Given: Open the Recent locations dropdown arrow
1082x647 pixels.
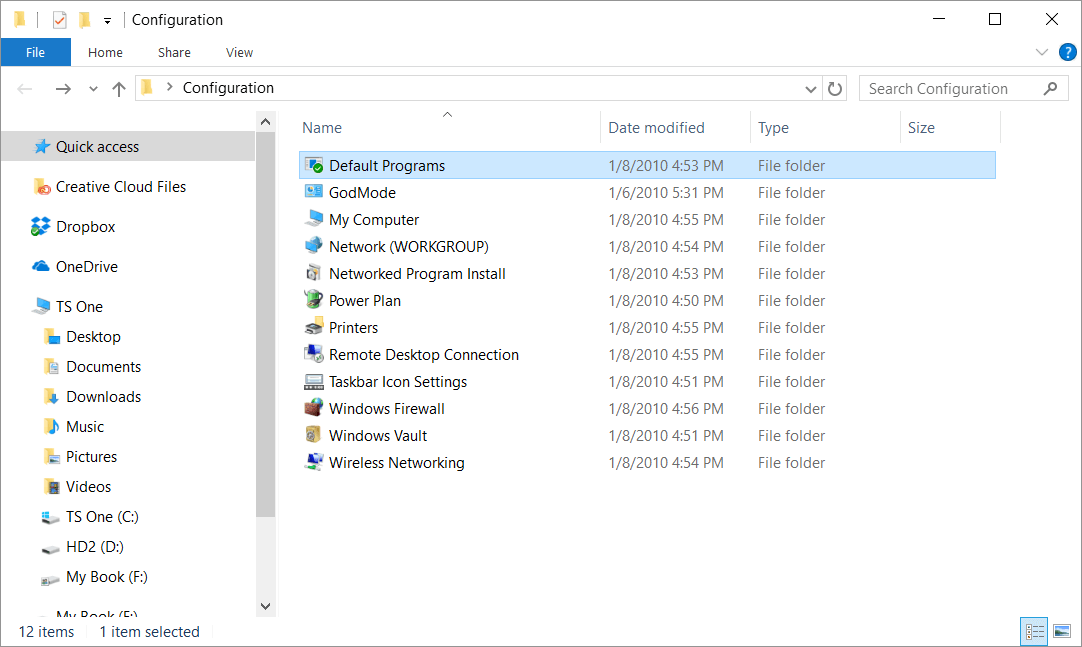Looking at the screenshot, I should [93, 89].
